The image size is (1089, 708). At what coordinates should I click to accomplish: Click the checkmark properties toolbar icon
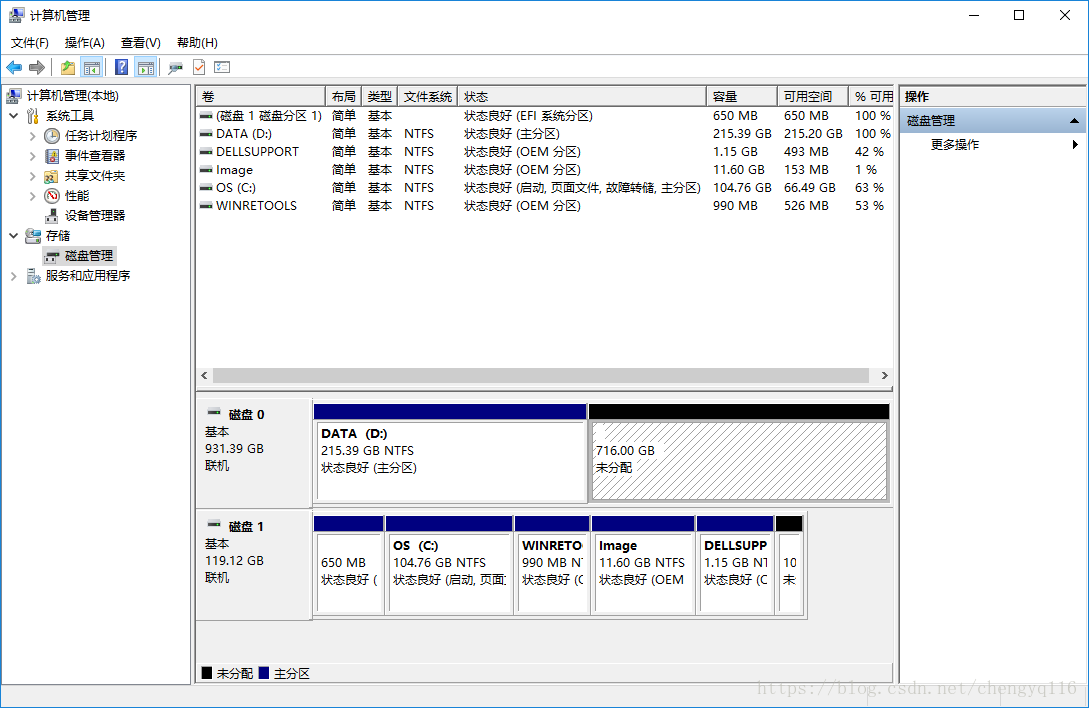pos(199,67)
